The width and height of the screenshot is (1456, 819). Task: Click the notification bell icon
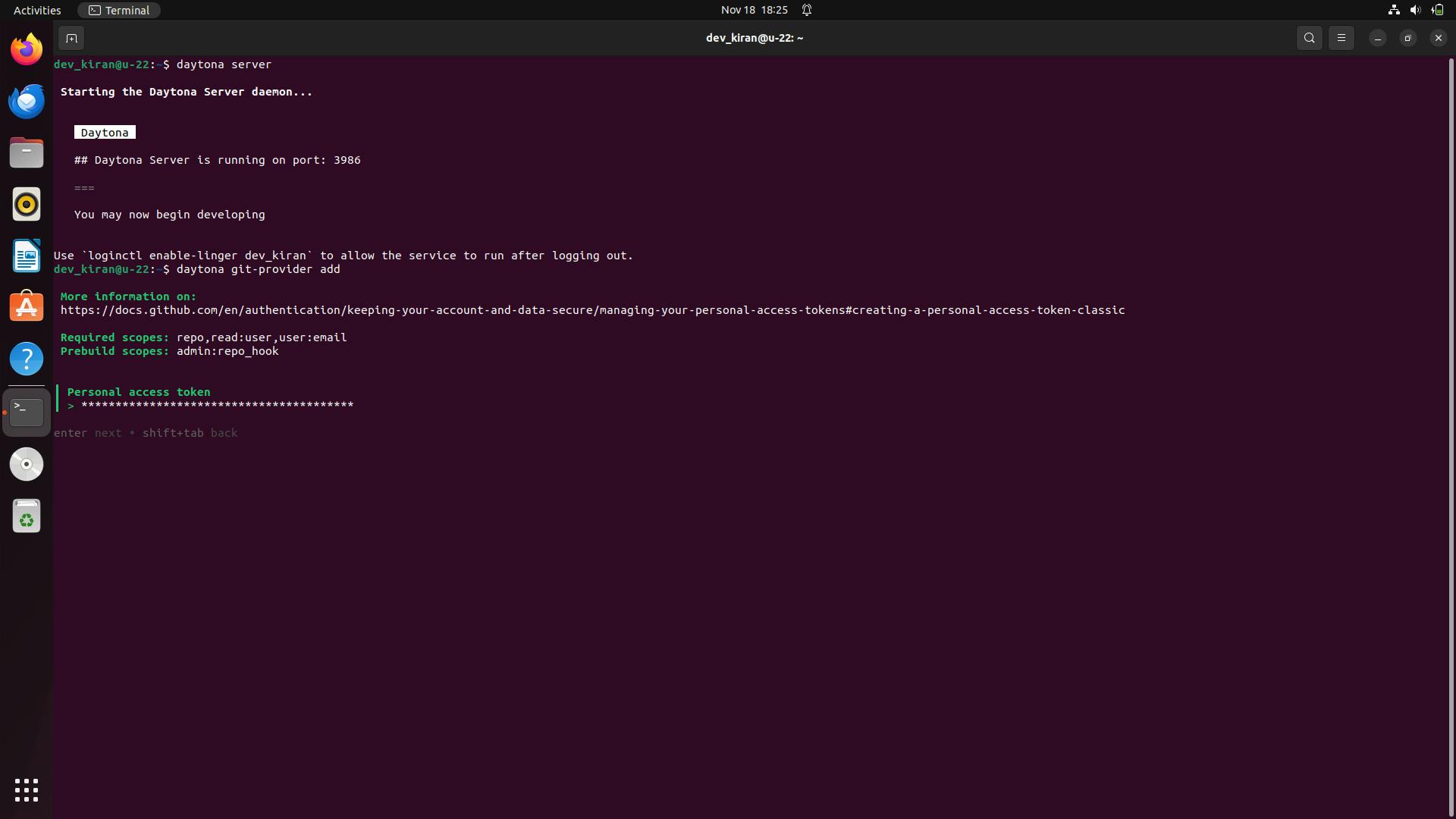tap(807, 10)
